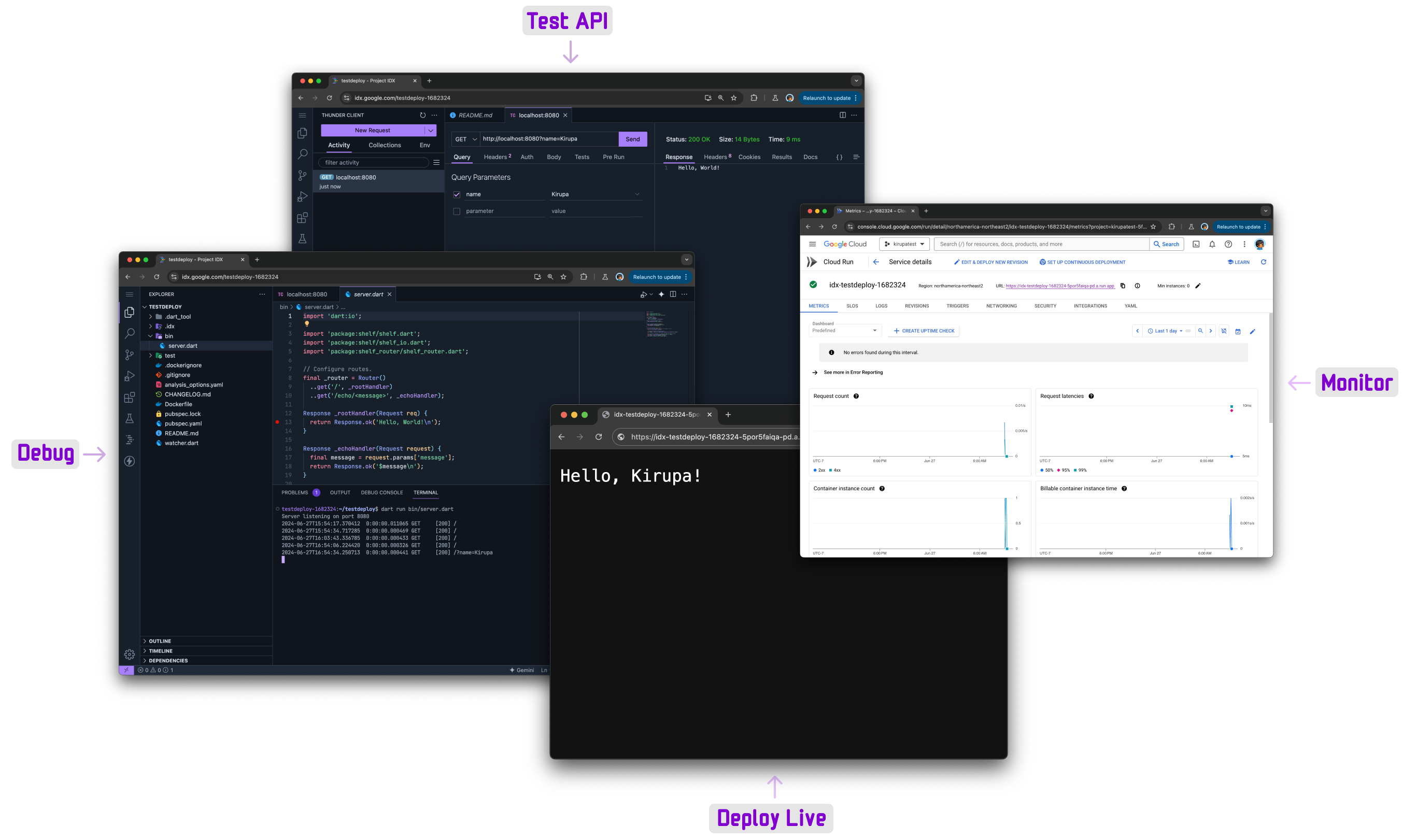Click the New Request button
This screenshot has height=840, width=1416.
(x=373, y=130)
